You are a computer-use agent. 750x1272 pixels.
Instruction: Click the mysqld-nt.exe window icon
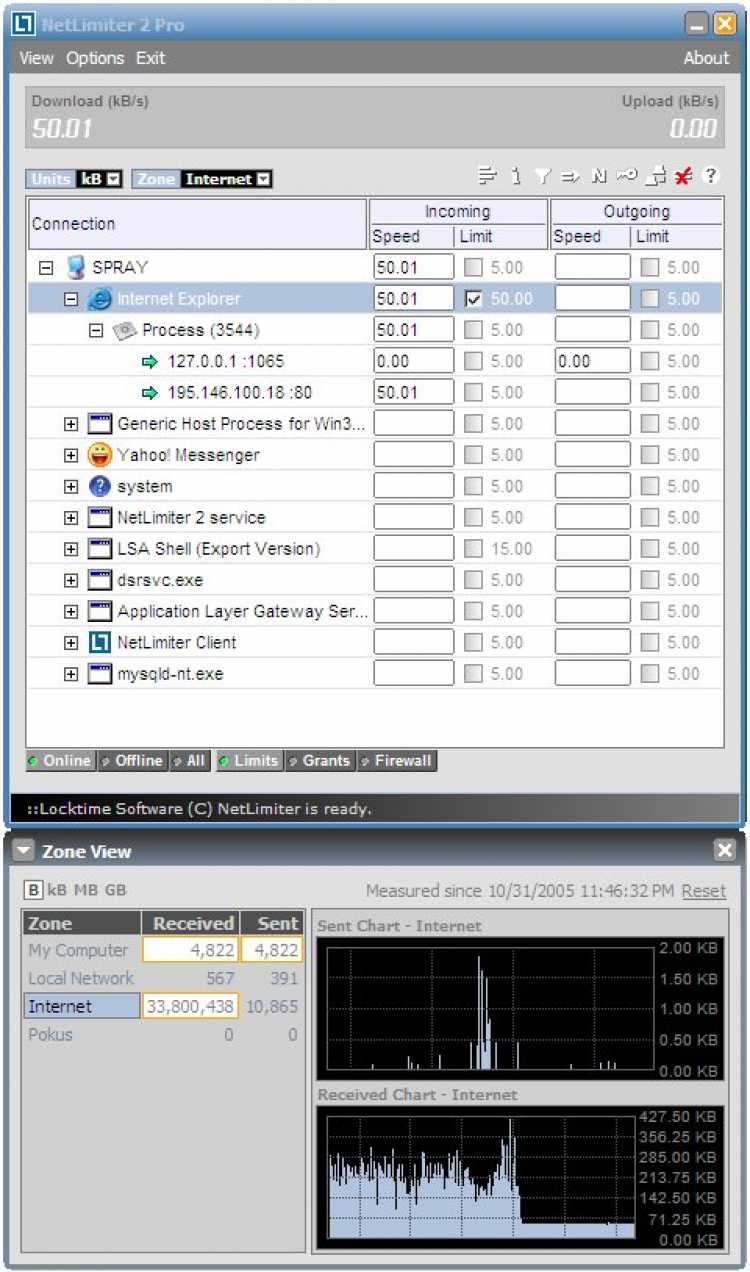(x=100, y=674)
